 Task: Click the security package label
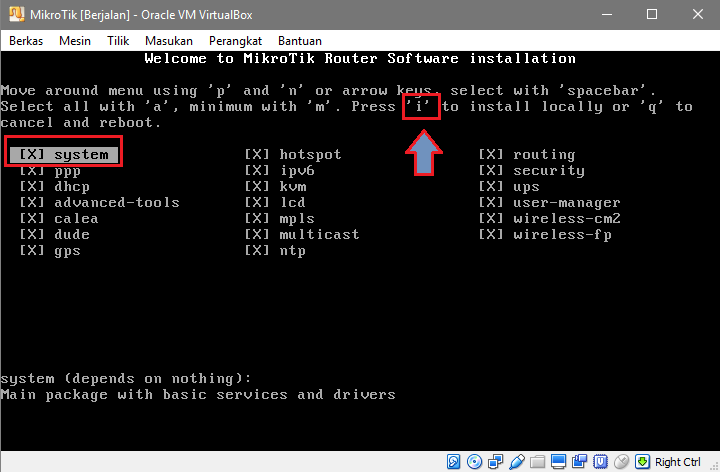pyautogui.click(x=549, y=171)
